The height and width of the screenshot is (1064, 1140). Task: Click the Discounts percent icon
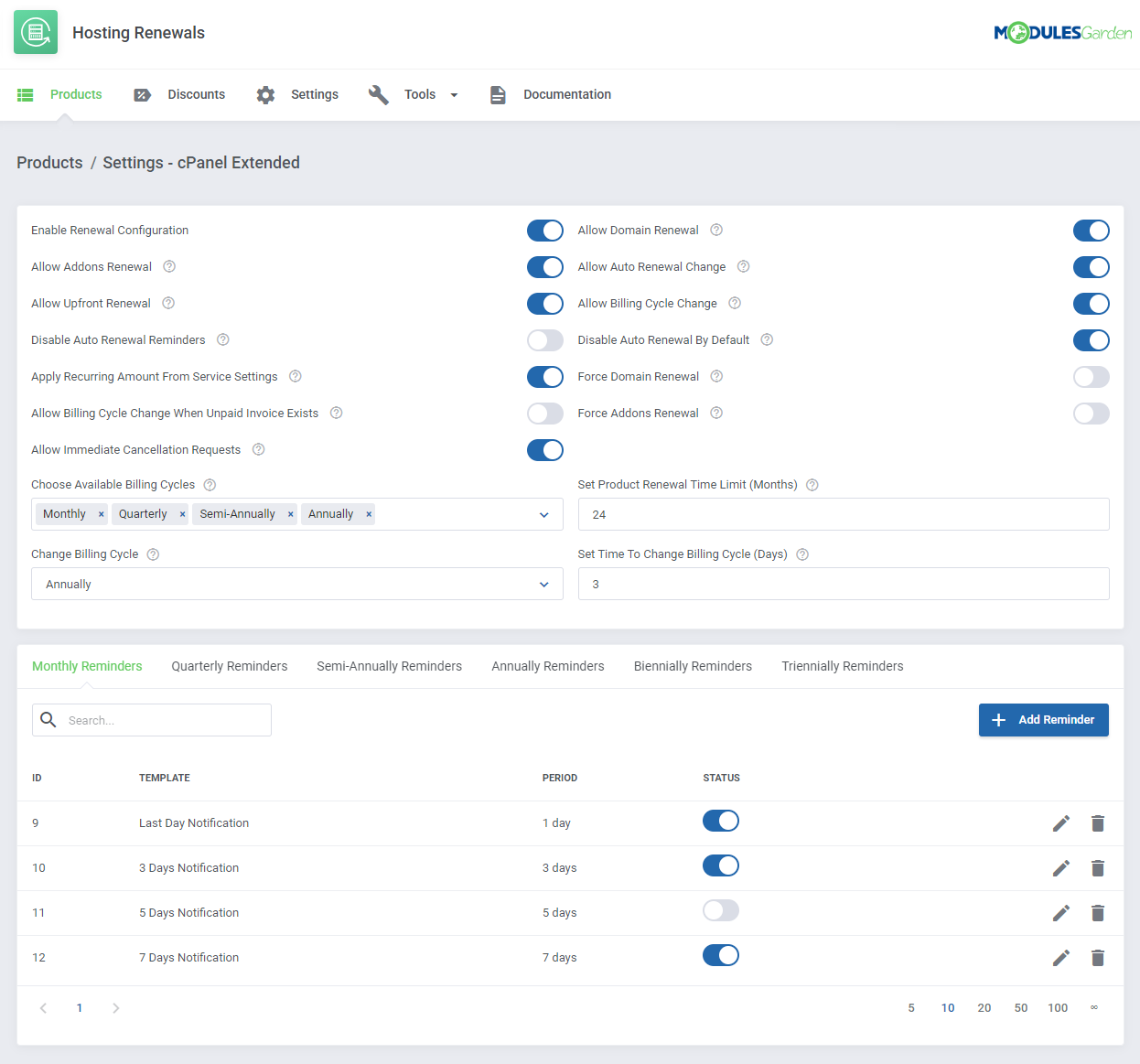coord(143,94)
